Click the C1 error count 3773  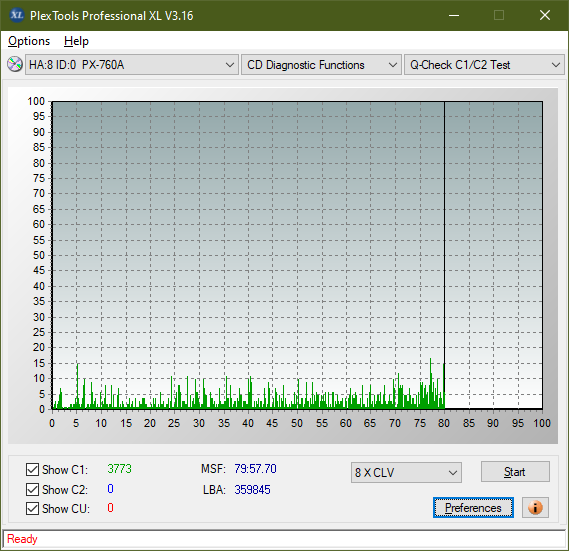[x=119, y=469]
